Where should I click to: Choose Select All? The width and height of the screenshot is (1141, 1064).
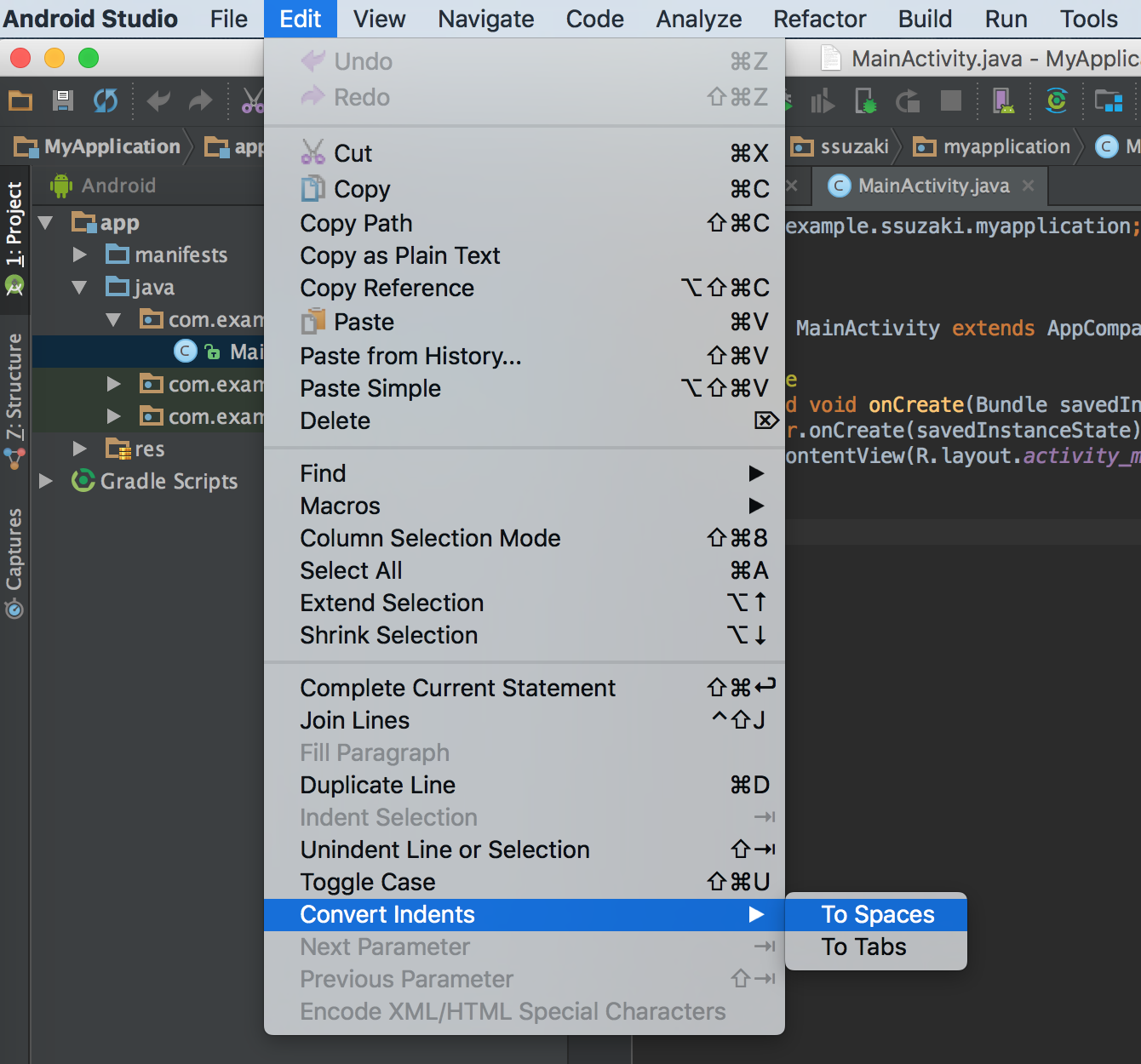click(524, 570)
